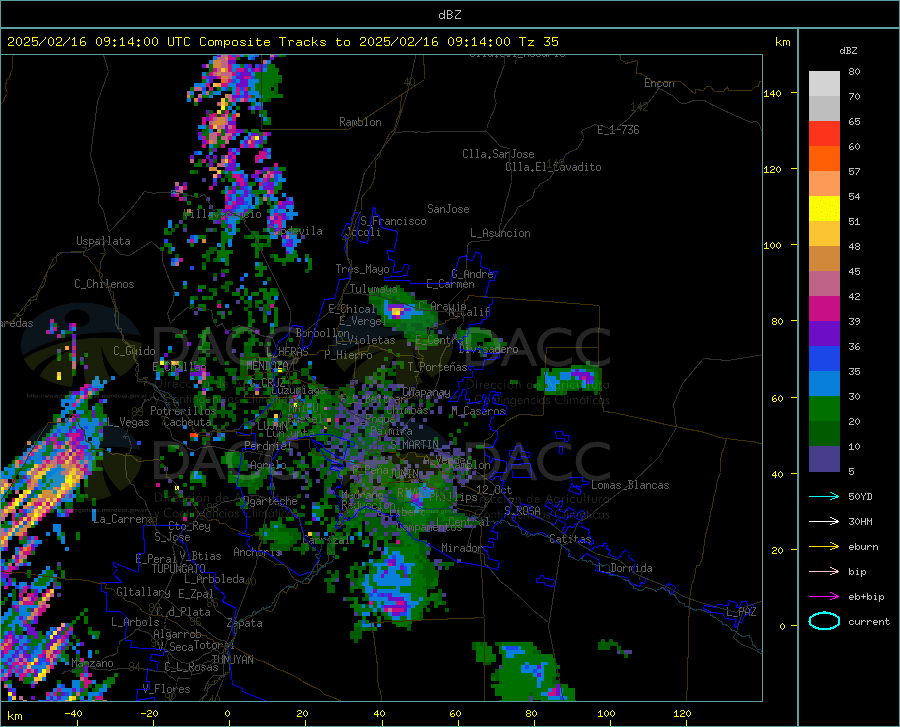Click the Cacheuta map label
Viewport: 900px width, 727px height.
point(187,422)
